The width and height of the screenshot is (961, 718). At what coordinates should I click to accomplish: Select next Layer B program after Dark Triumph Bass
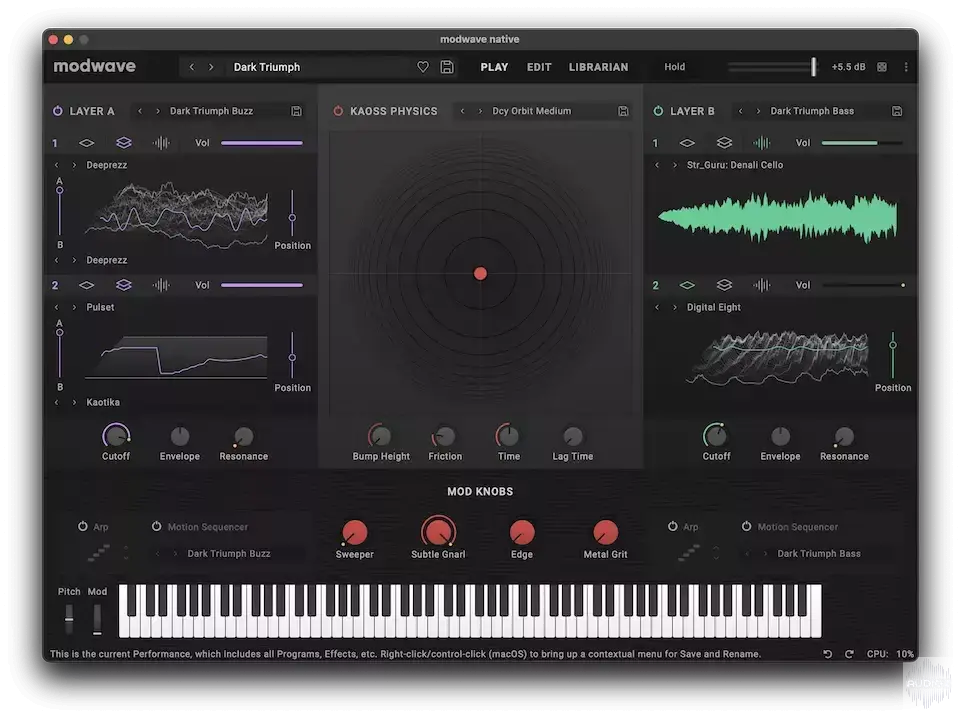point(758,111)
